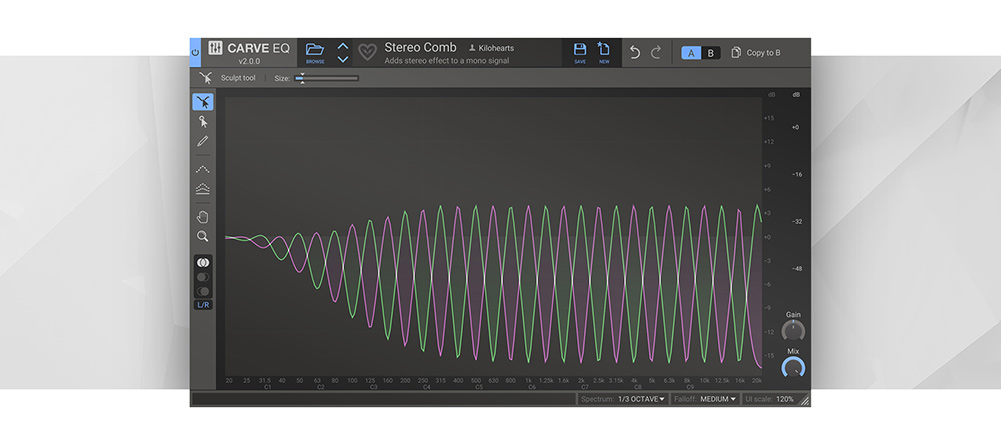Favorite the preset with heart icon
The image size is (1001, 446).
[368, 52]
